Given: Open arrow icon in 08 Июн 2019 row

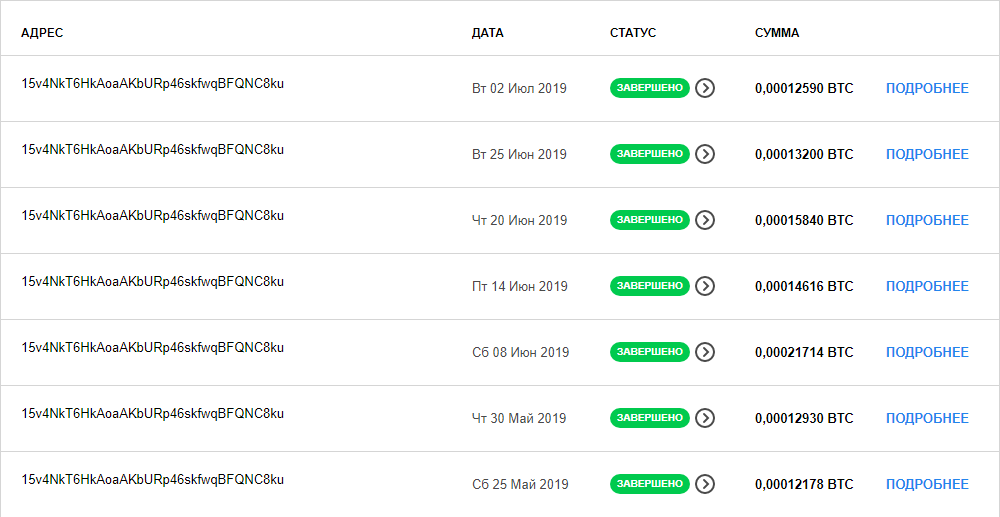Looking at the screenshot, I should click(705, 352).
